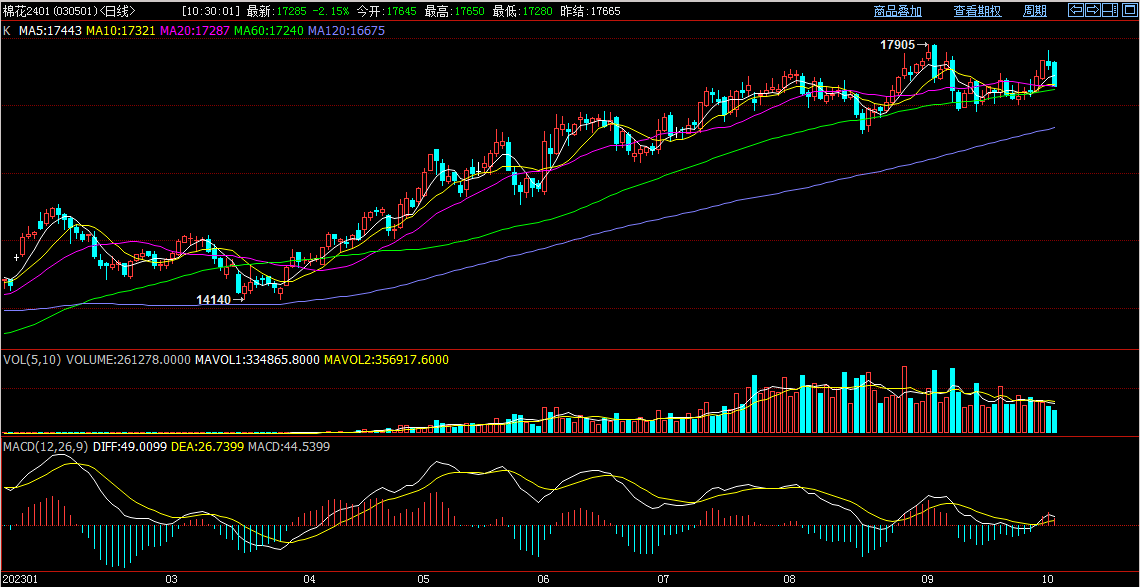Click the MA5:17443 indicator label

pos(51,31)
